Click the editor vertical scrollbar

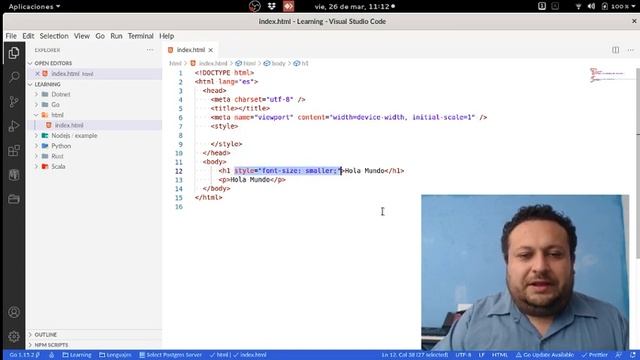638,163
